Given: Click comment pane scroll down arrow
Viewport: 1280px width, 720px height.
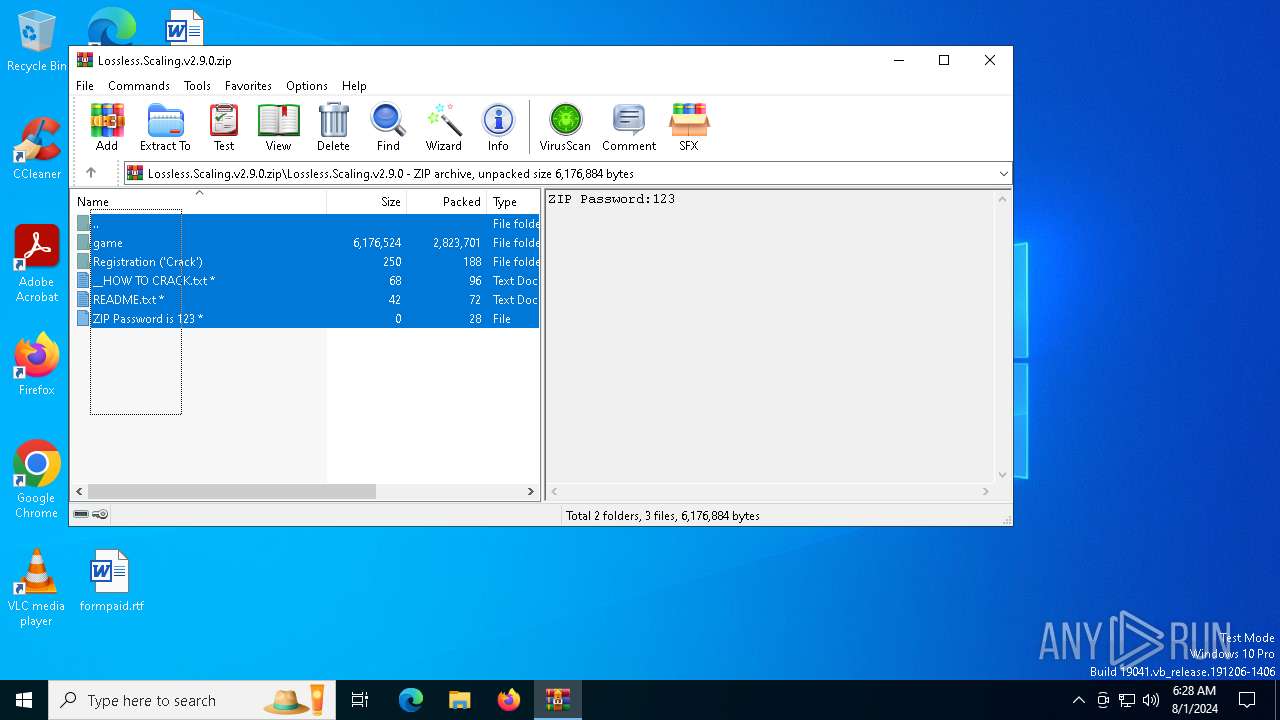Looking at the screenshot, I should [x=1003, y=475].
